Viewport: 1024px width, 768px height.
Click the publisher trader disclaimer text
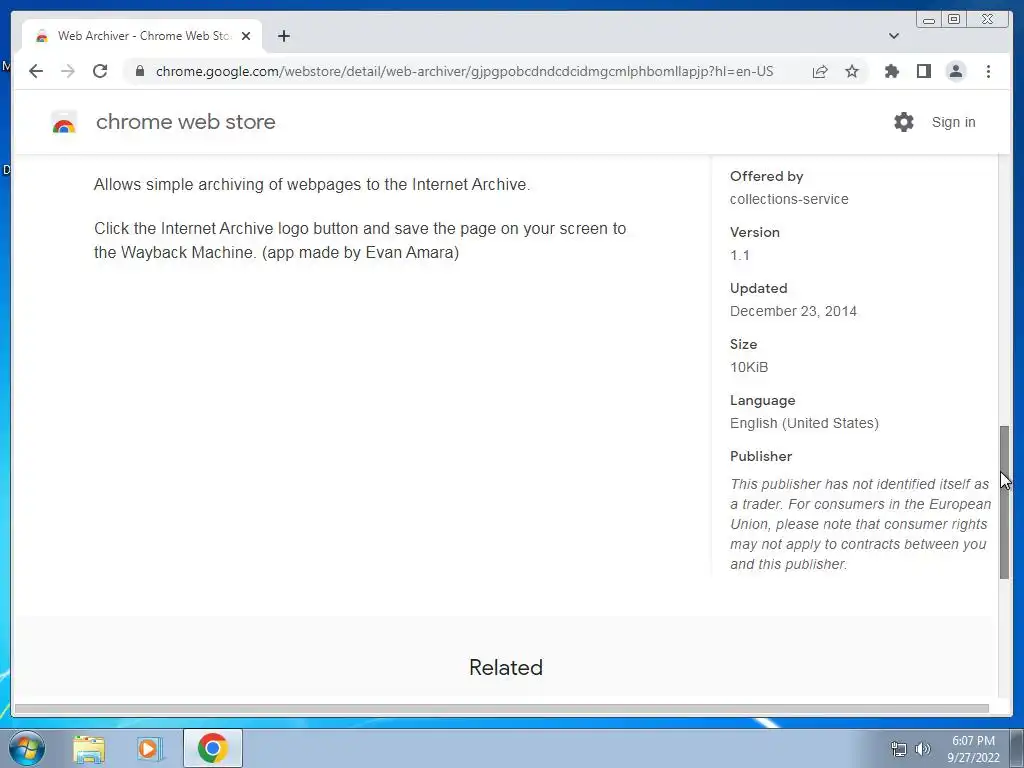point(860,524)
